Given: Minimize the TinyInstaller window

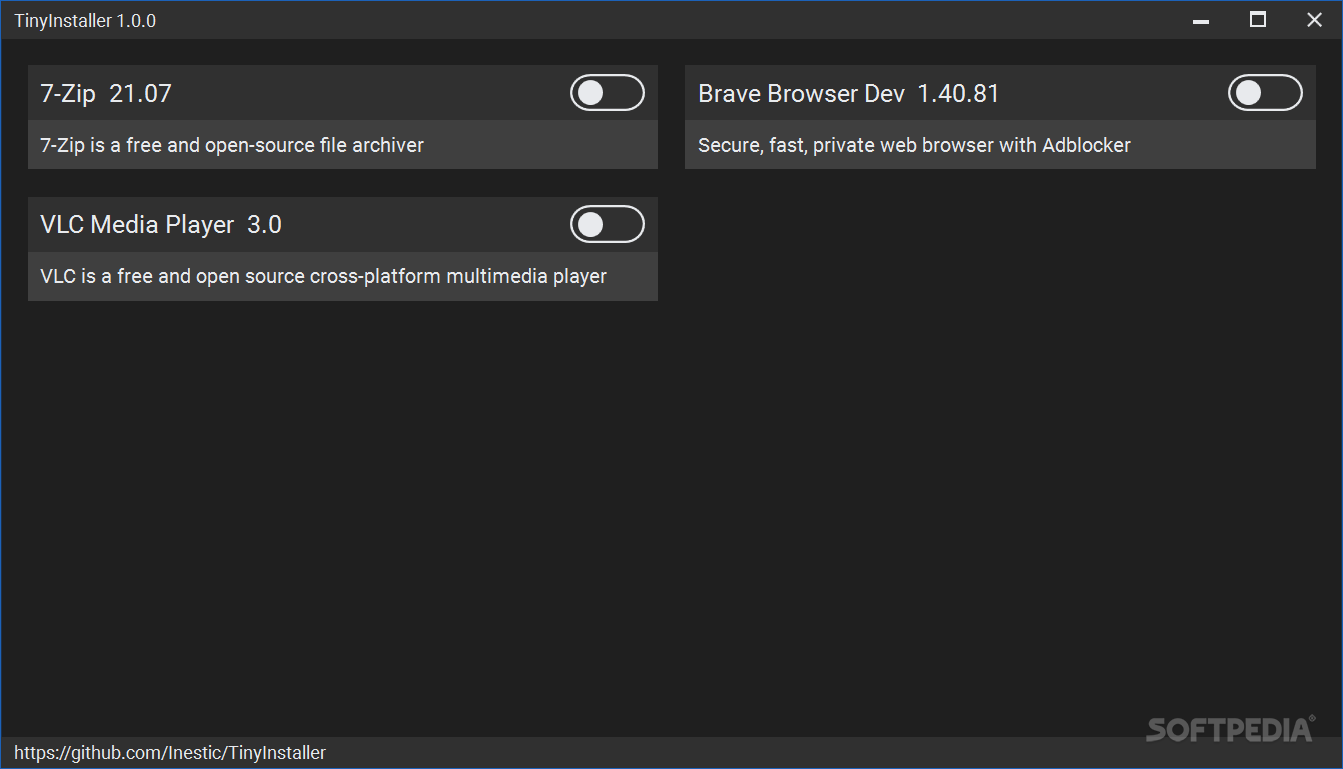Looking at the screenshot, I should pos(1202,20).
